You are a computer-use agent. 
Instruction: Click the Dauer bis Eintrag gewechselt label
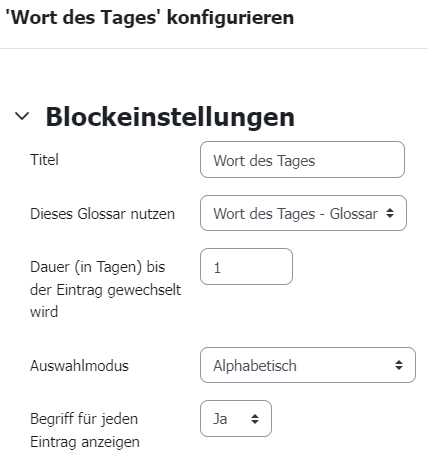click(x=105, y=289)
